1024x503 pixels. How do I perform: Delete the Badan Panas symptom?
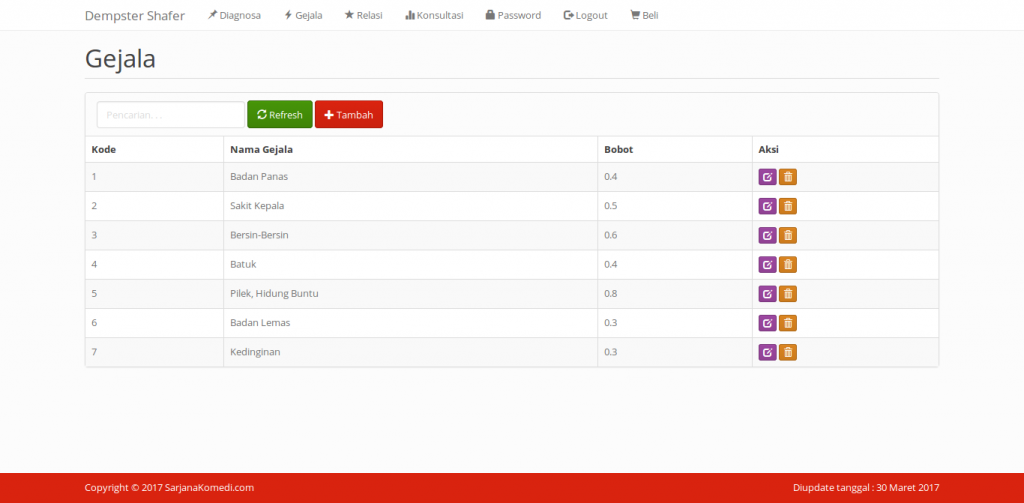[x=788, y=177]
